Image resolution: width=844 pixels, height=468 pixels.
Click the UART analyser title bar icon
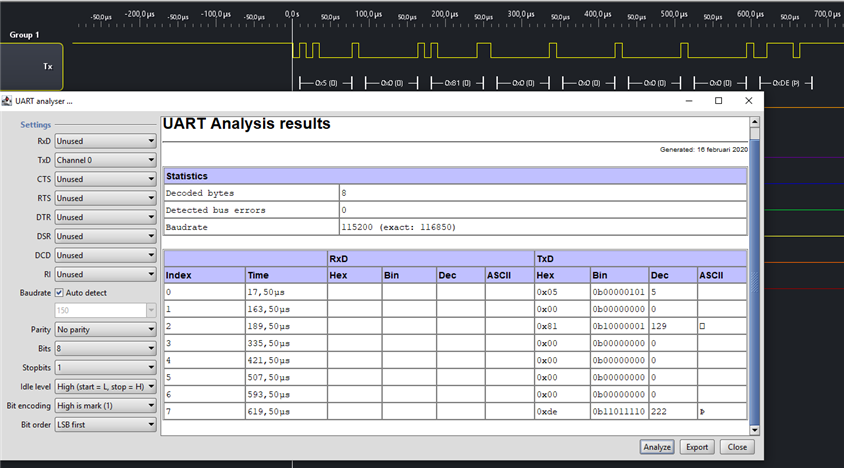coord(8,101)
